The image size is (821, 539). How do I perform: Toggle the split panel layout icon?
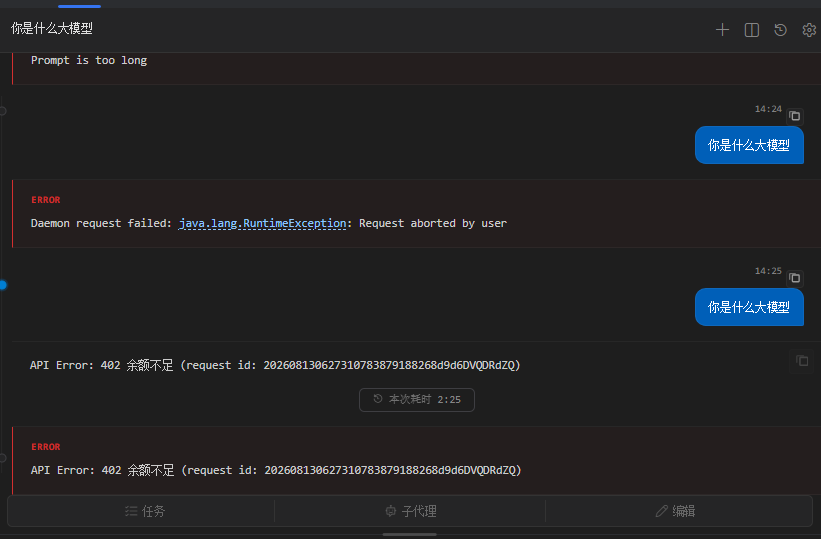pyautogui.click(x=751, y=30)
